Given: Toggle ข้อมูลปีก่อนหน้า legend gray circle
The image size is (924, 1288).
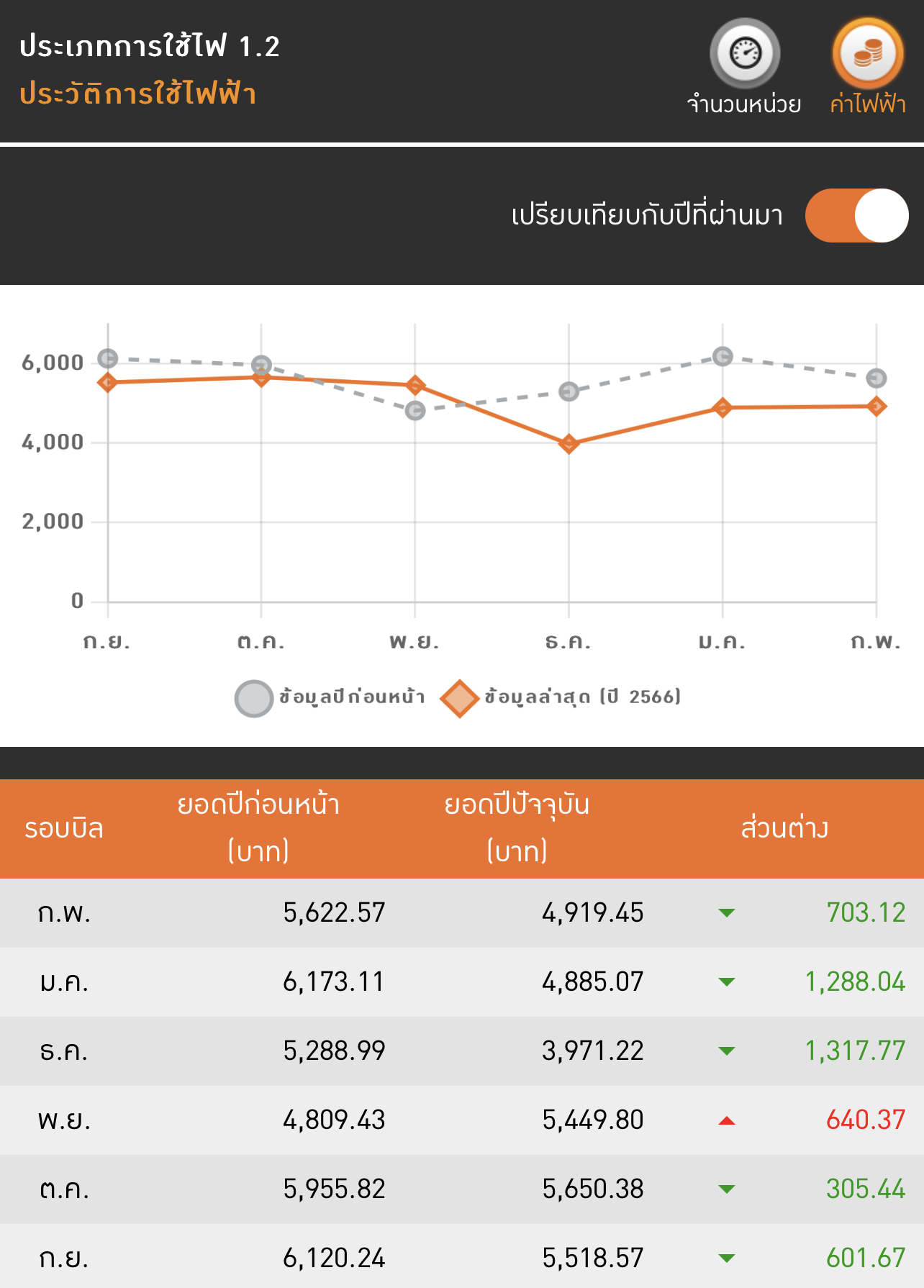Looking at the screenshot, I should [253, 698].
